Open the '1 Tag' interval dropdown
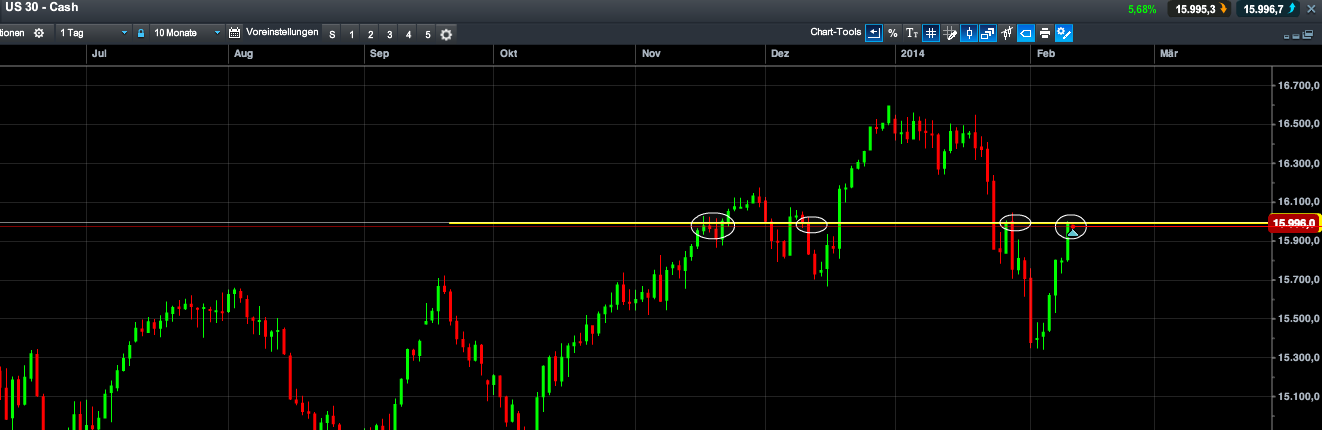This screenshot has height=430, width=1322. tap(94, 33)
